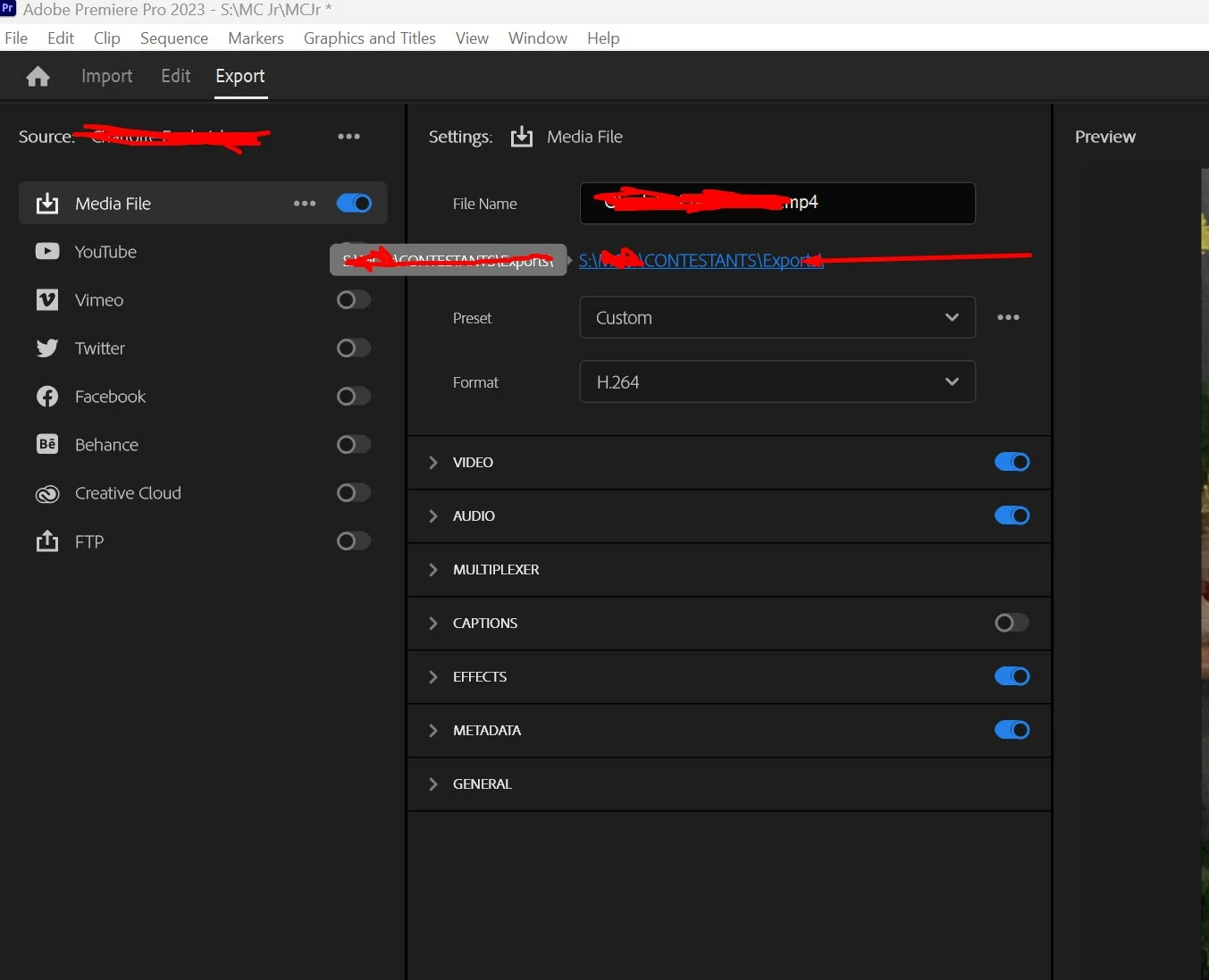Open Source options three-dot menu

click(348, 137)
